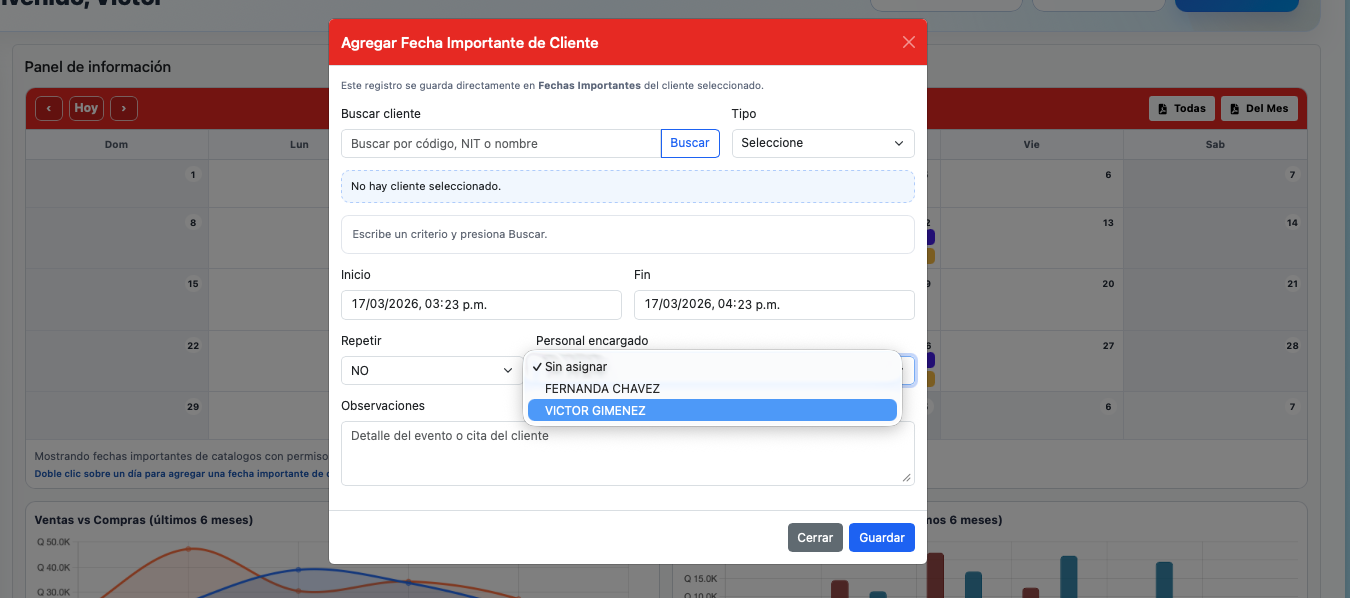
Task: Open the Repetir dropdown
Action: [431, 370]
